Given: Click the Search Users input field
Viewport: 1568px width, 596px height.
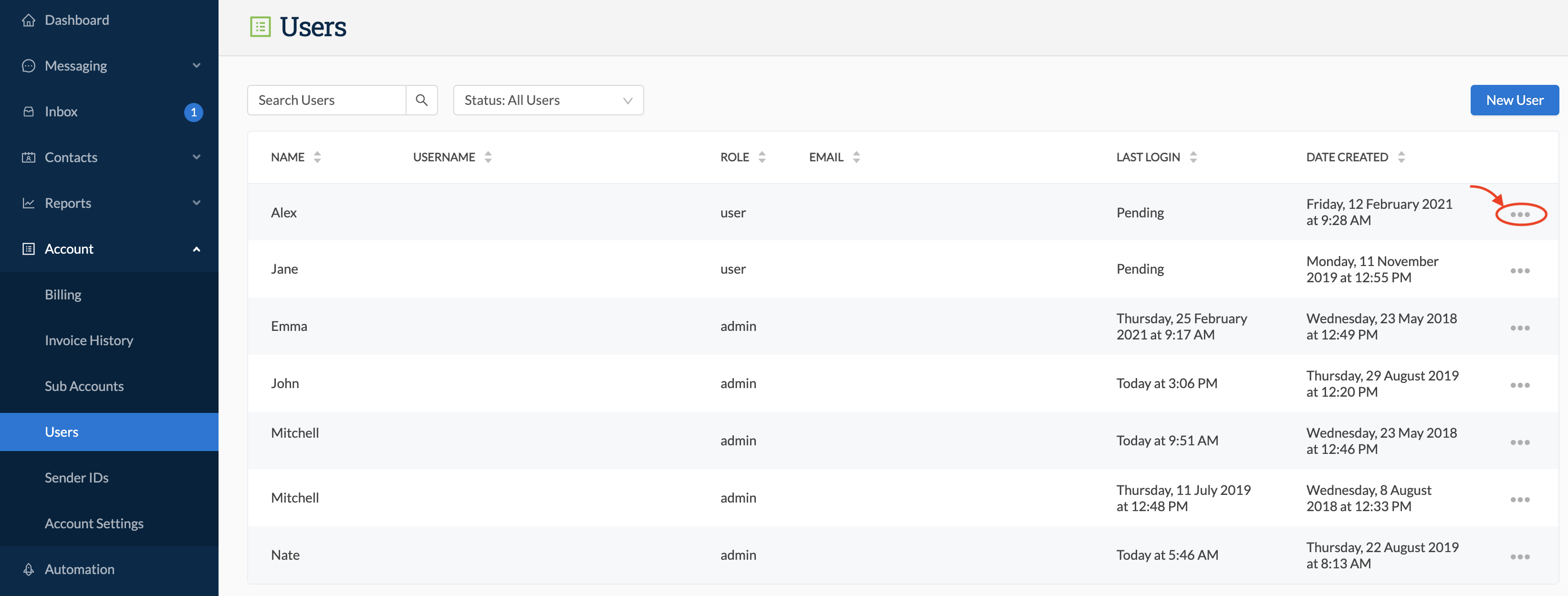Looking at the screenshot, I should (327, 100).
